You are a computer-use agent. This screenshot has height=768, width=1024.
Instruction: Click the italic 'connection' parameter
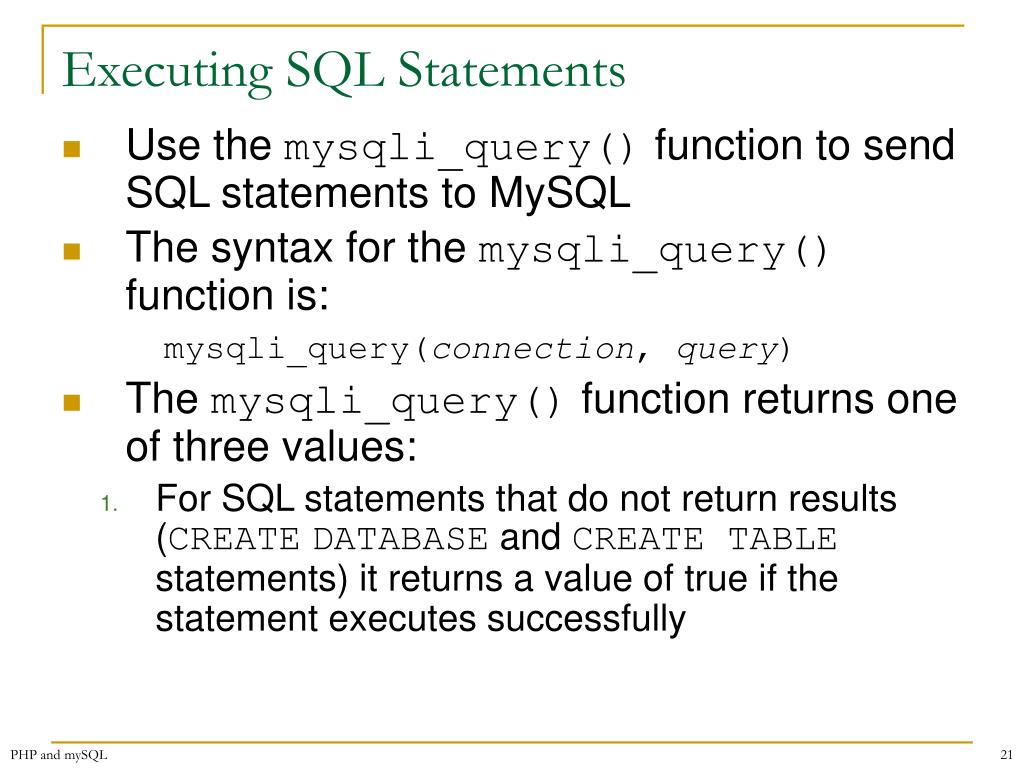pyautogui.click(x=534, y=349)
